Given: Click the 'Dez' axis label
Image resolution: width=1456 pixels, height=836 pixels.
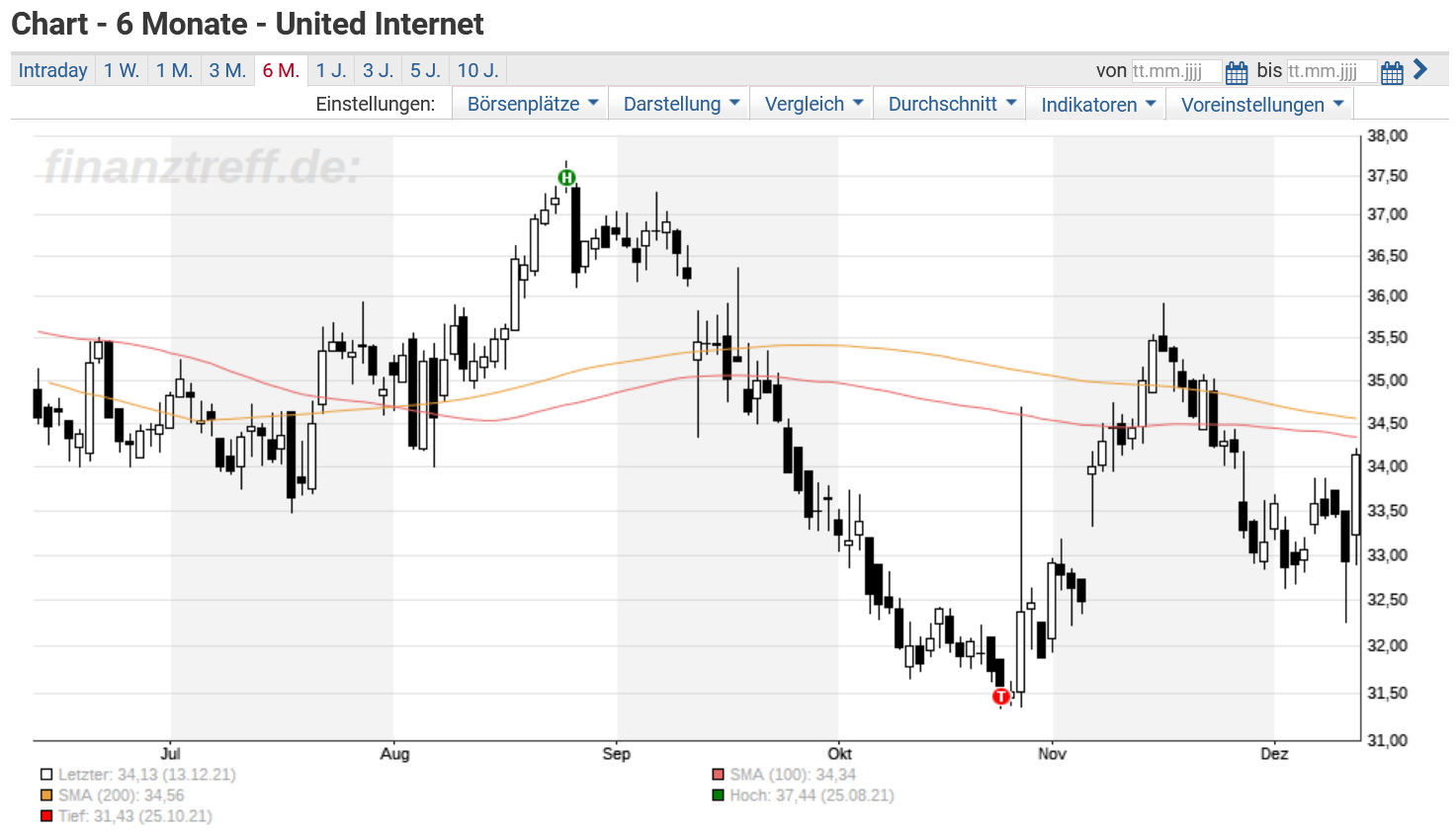Looking at the screenshot, I should point(1274,754).
